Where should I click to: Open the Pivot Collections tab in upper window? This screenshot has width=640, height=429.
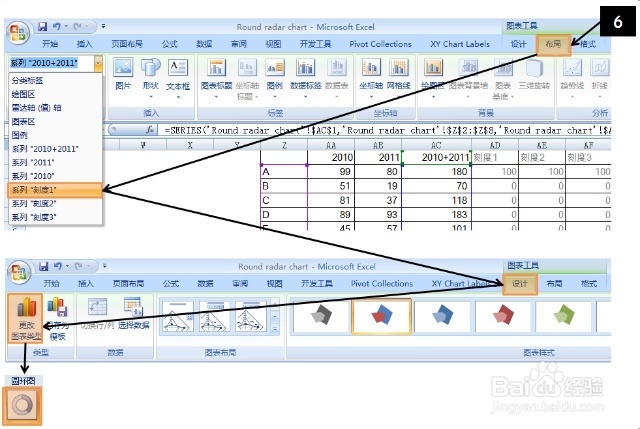click(380, 44)
